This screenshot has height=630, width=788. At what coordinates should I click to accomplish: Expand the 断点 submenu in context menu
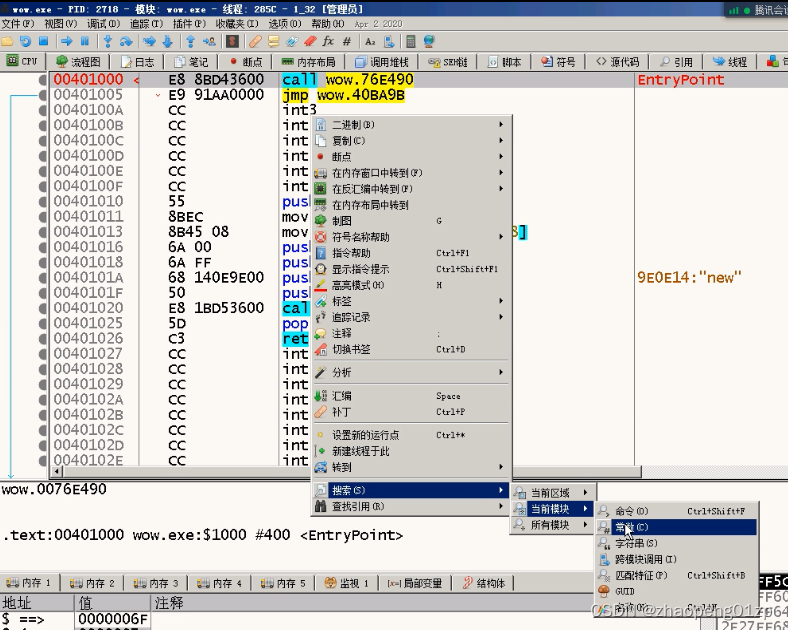click(410, 157)
